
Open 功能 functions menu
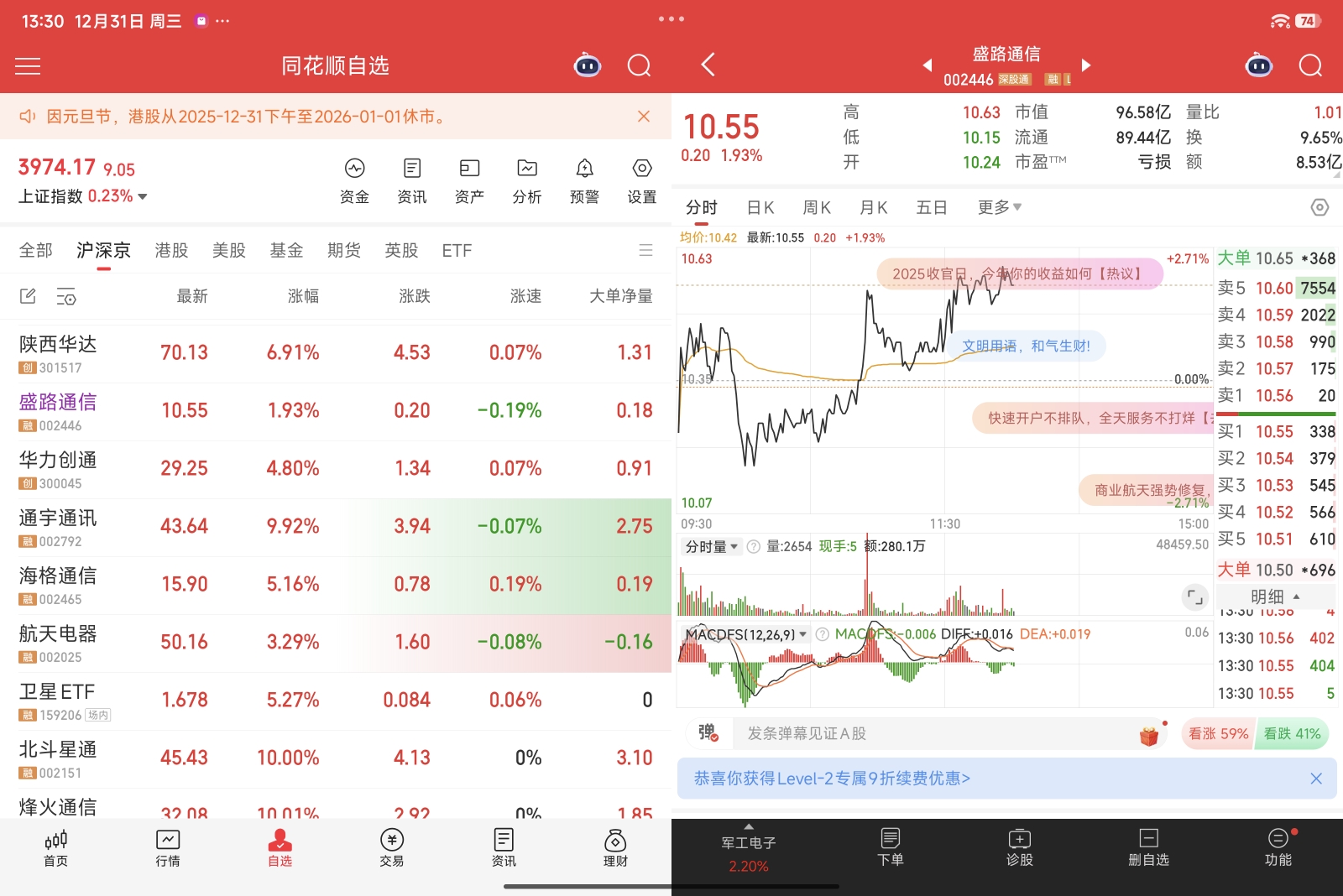(1278, 847)
